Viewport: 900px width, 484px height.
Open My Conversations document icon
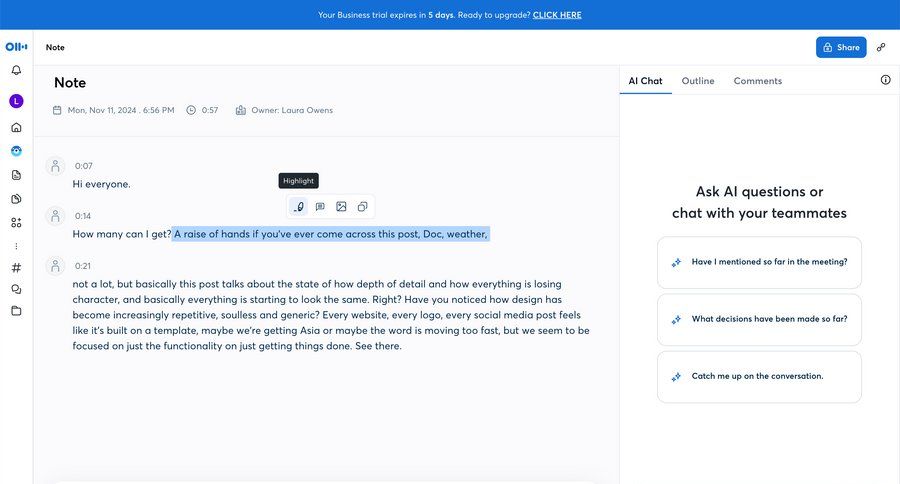(x=16, y=175)
